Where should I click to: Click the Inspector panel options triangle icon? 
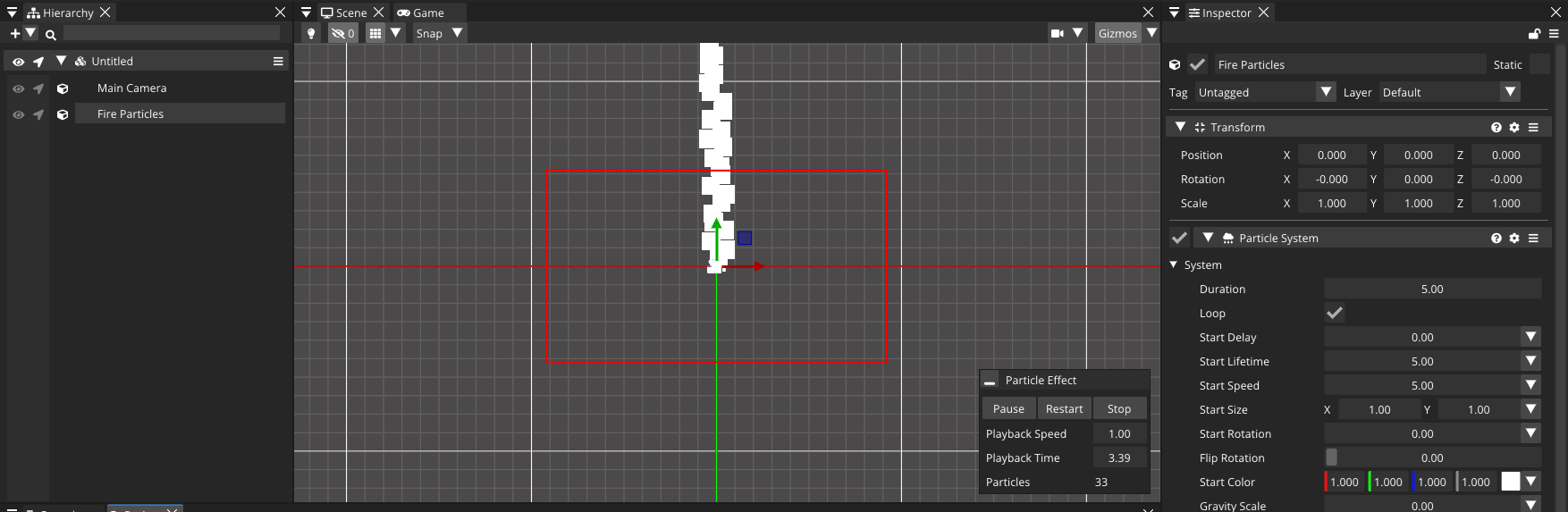click(x=1174, y=13)
